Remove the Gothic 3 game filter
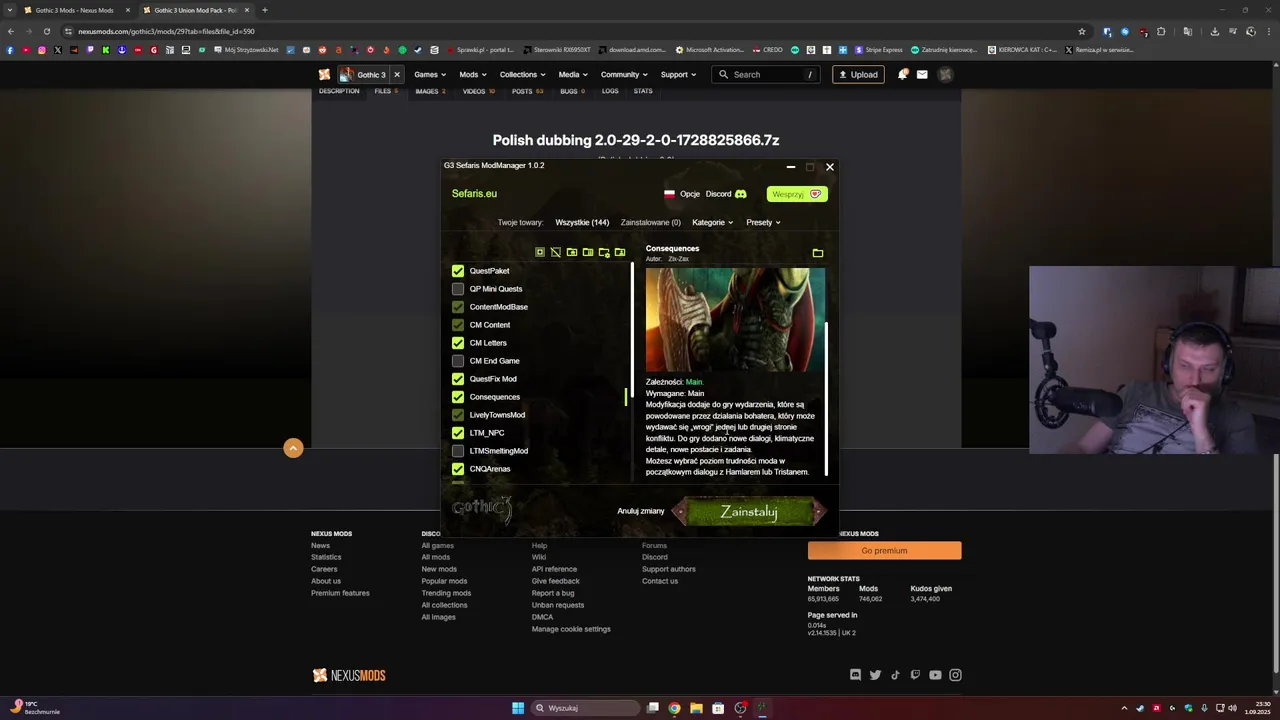The height and width of the screenshot is (720, 1280). [x=396, y=74]
